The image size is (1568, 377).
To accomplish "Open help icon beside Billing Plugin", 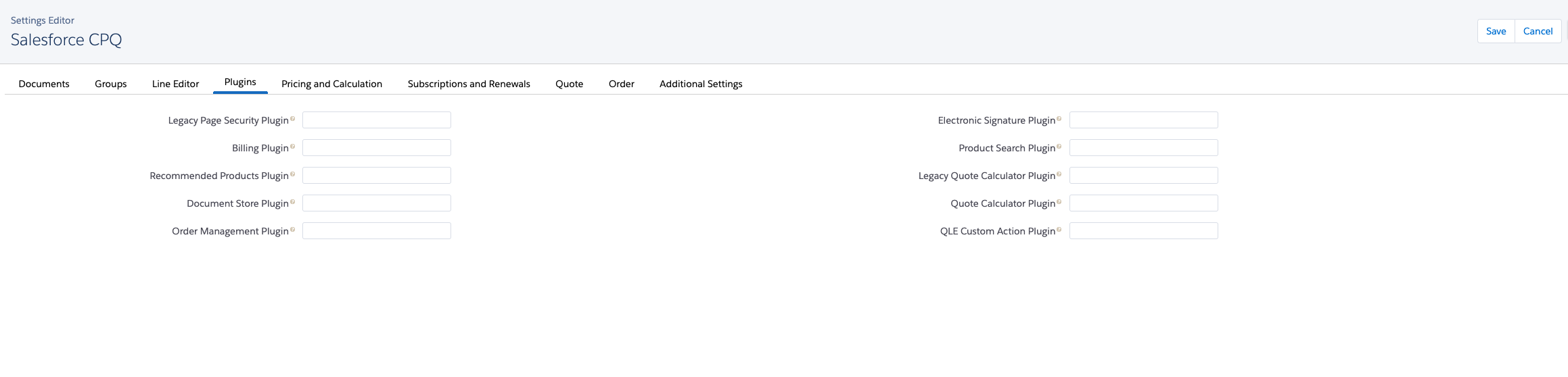I will click(x=292, y=147).
